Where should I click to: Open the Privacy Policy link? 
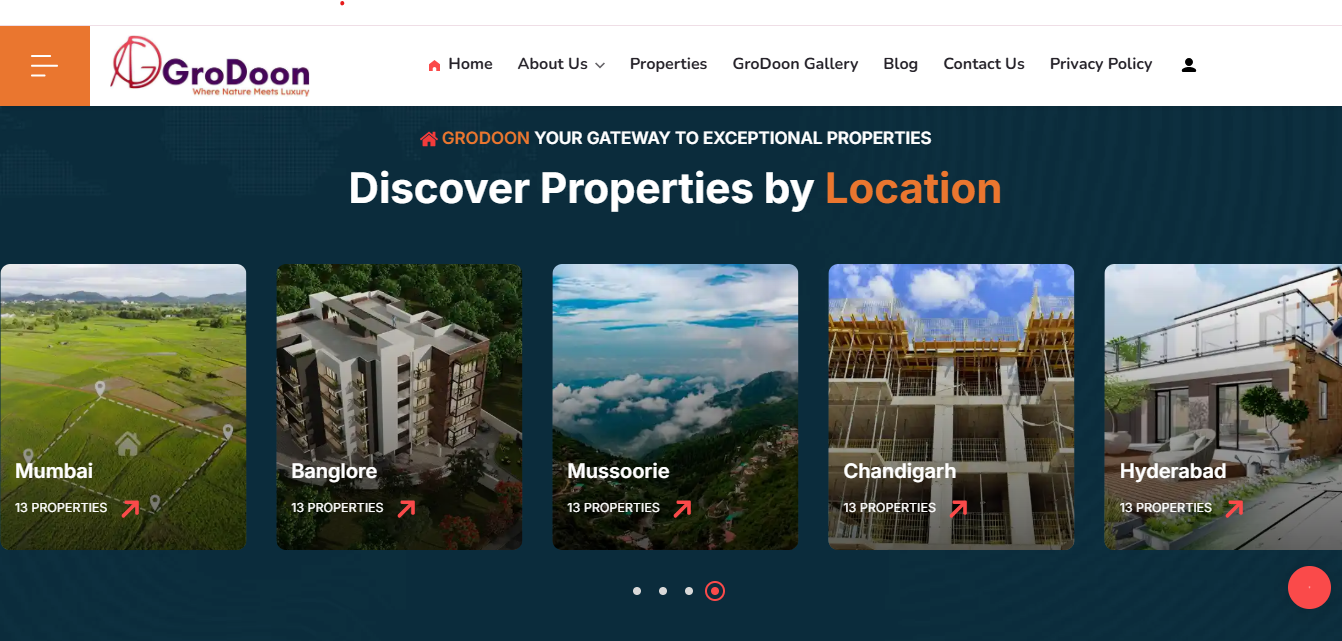tap(1101, 64)
